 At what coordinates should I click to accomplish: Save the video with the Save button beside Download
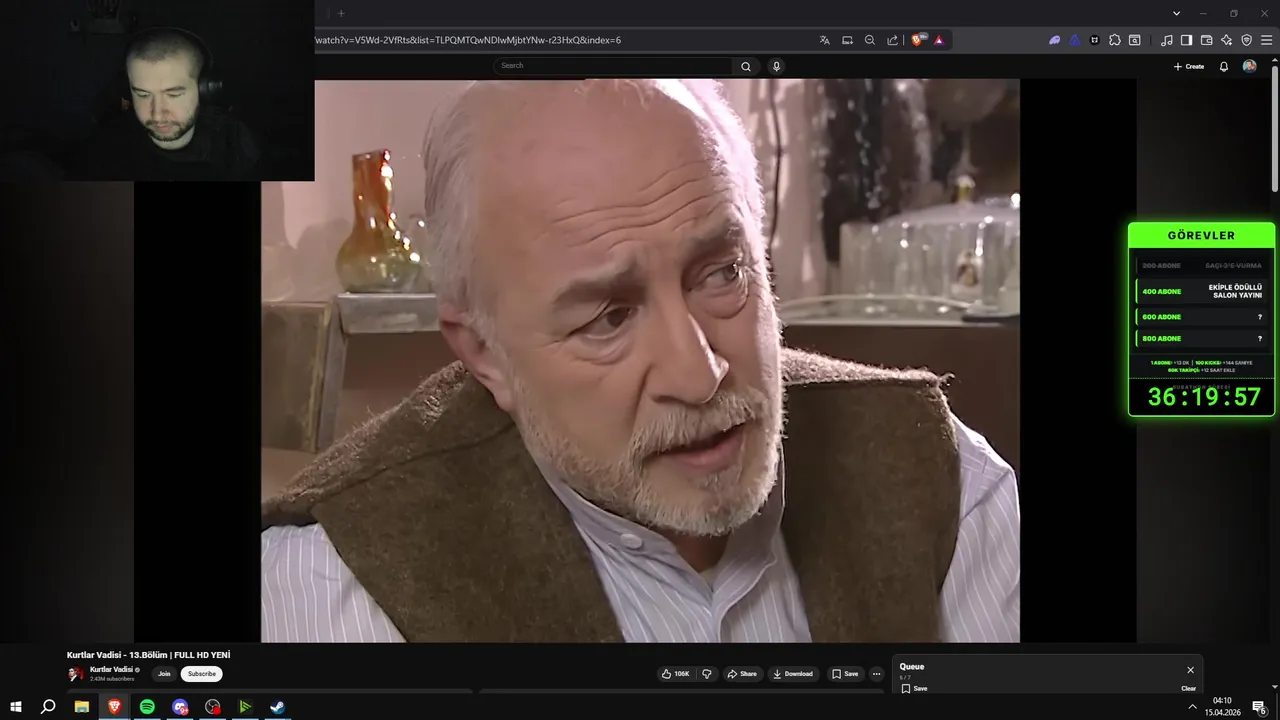845,674
